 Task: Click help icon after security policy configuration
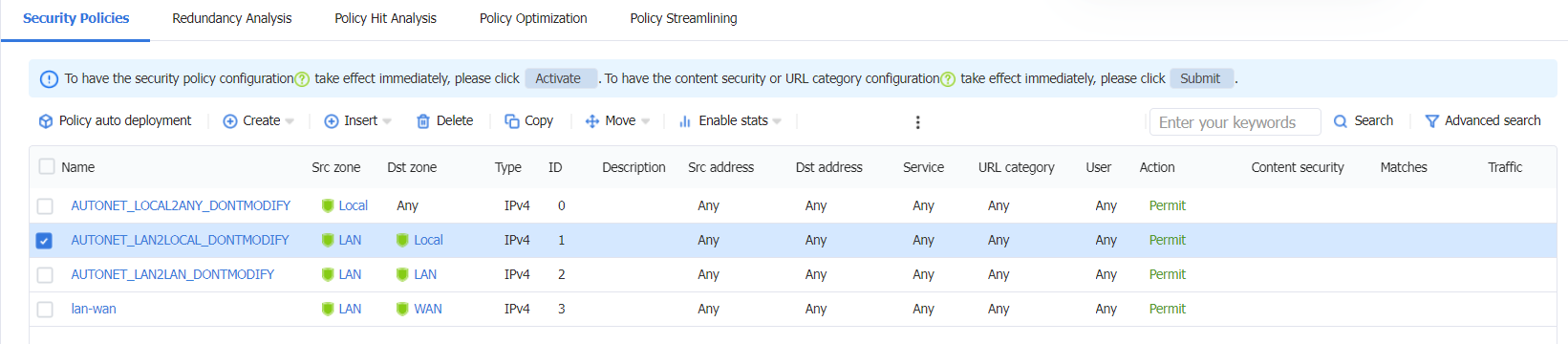(302, 79)
